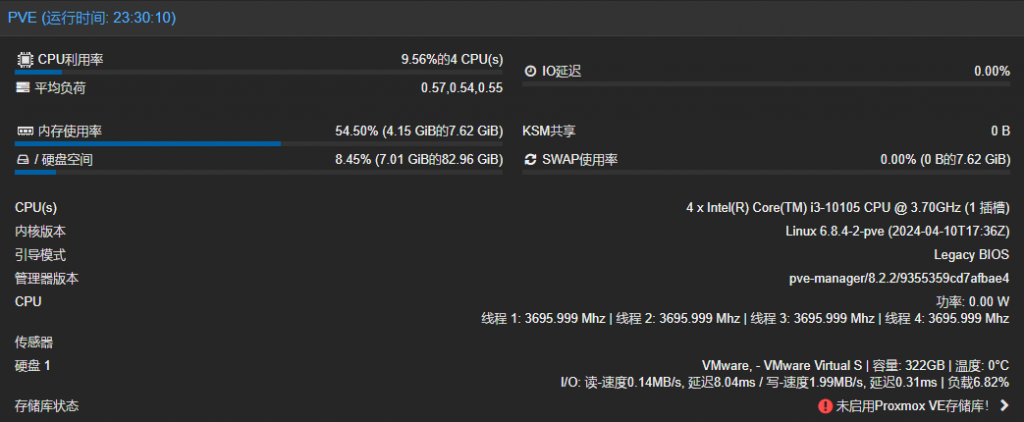Screen dimensions: 1024x422
Task: Click the red warning icon in 存储库状态
Action: click(825, 406)
